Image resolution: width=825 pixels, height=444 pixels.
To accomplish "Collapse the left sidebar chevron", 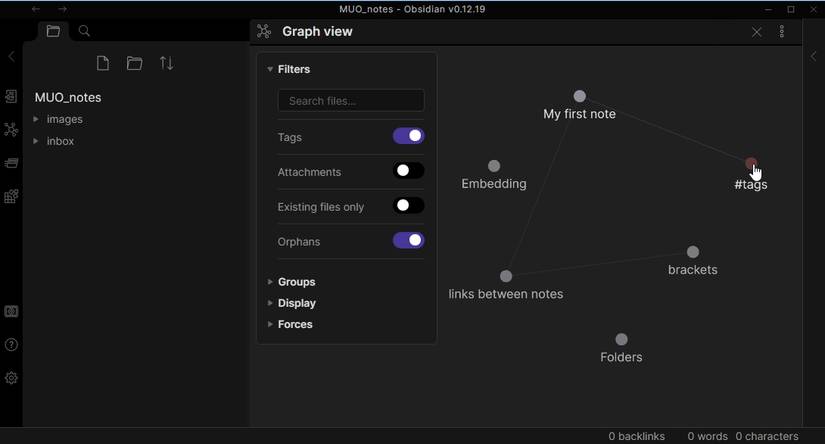I will click(12, 56).
